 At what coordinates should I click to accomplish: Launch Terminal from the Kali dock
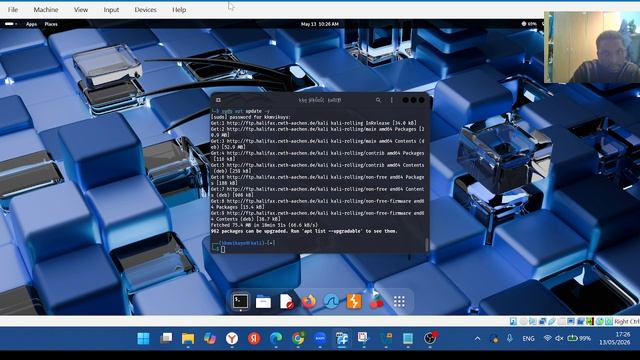click(x=240, y=302)
